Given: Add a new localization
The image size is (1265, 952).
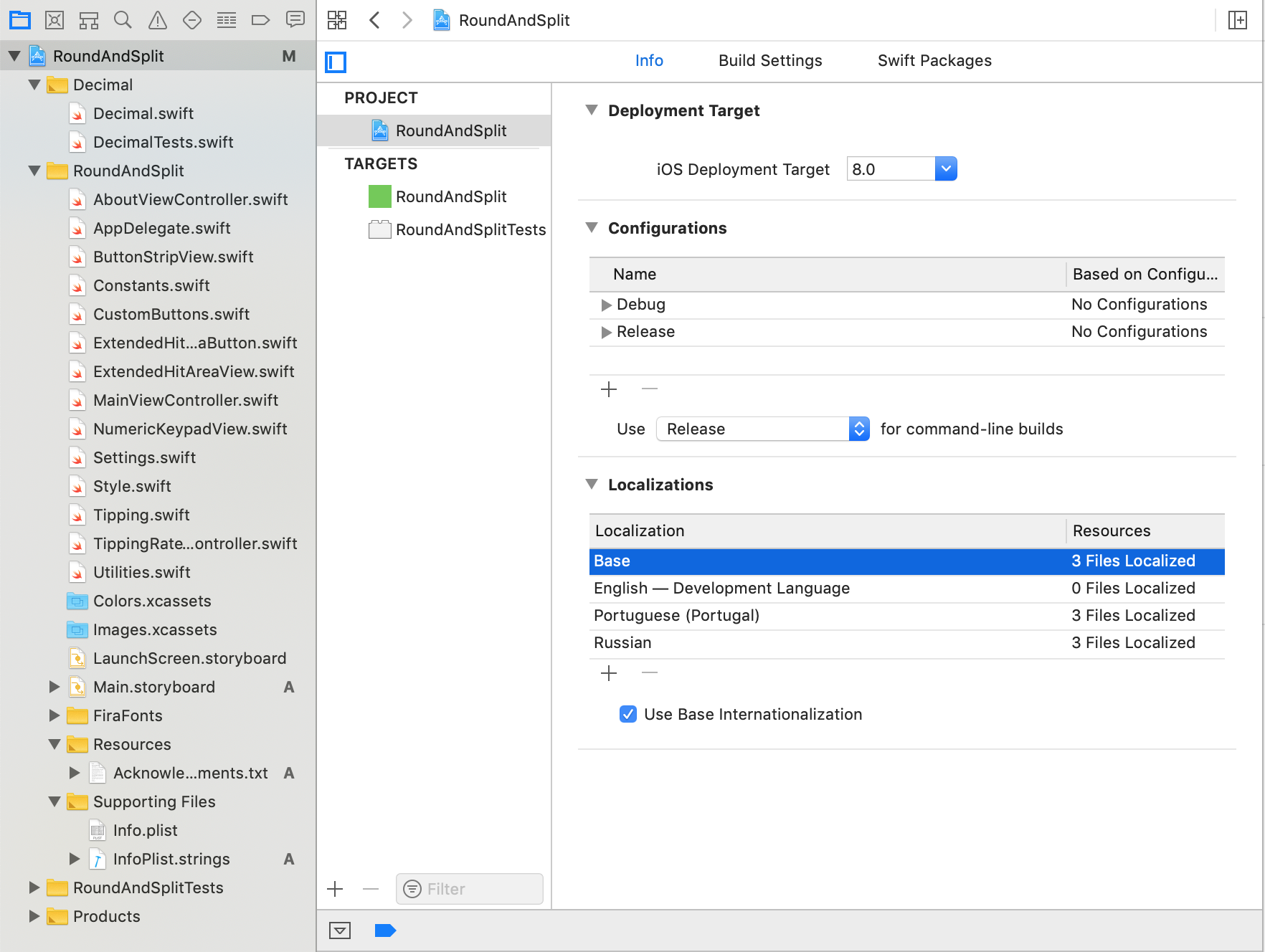Looking at the screenshot, I should (x=609, y=673).
